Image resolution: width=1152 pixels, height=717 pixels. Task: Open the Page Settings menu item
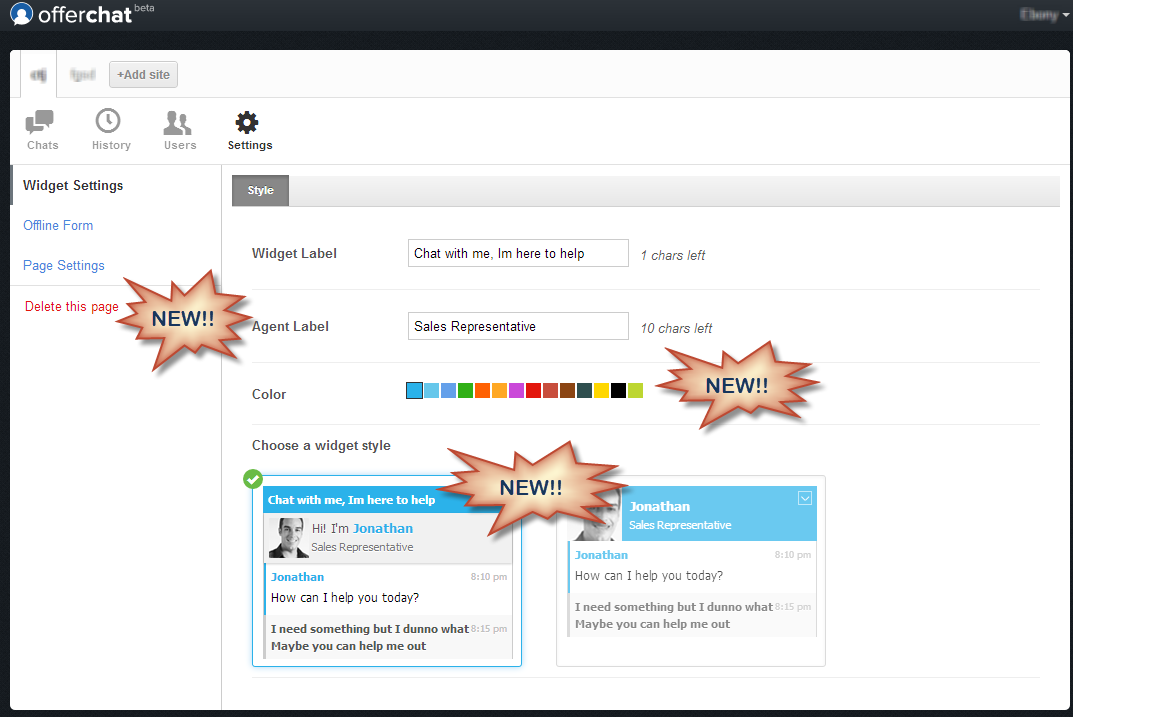click(x=63, y=265)
